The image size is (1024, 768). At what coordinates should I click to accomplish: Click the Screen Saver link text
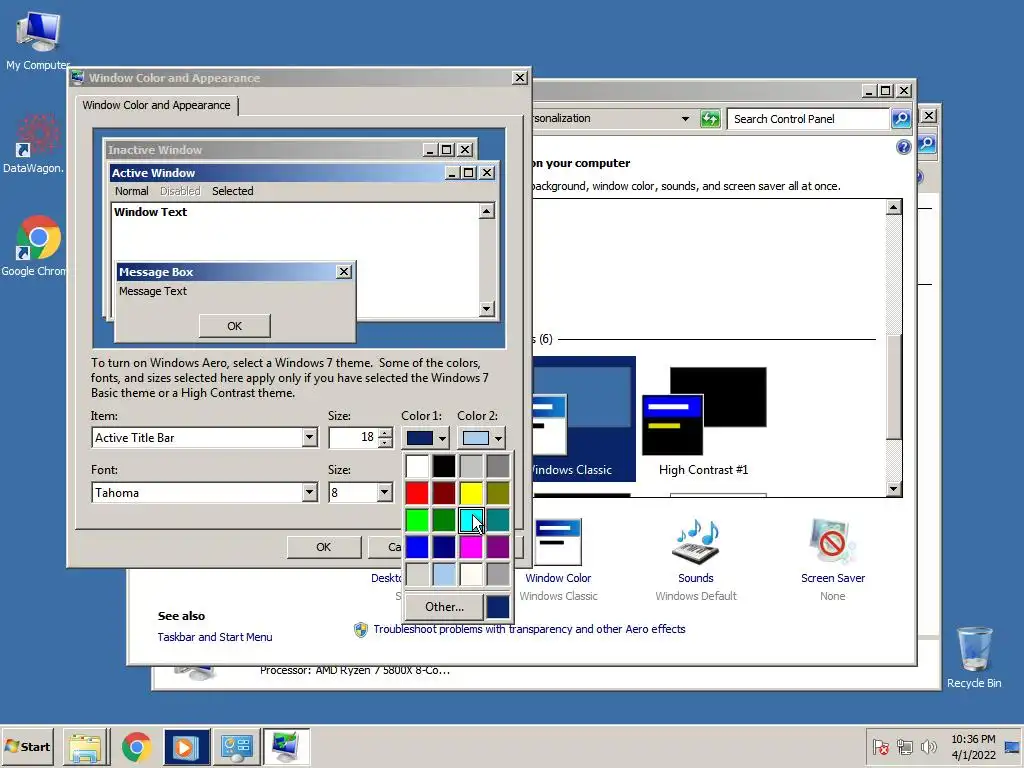pyautogui.click(x=833, y=578)
